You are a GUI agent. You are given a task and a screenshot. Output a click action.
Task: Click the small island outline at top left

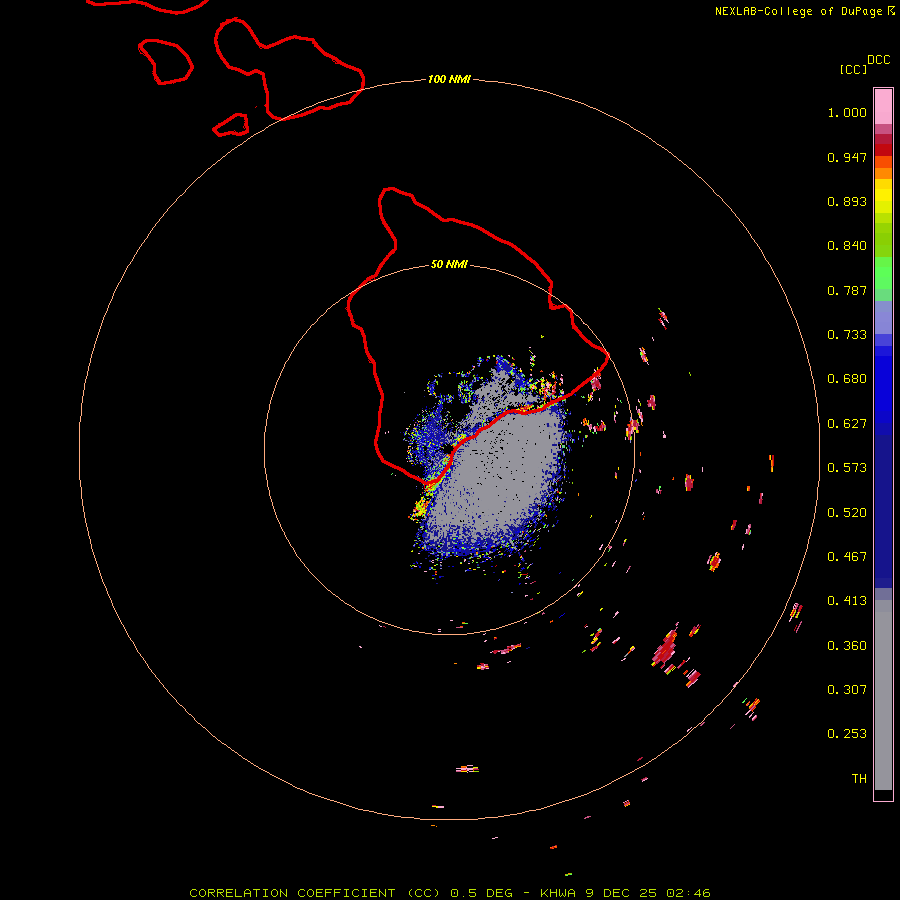click(165, 61)
